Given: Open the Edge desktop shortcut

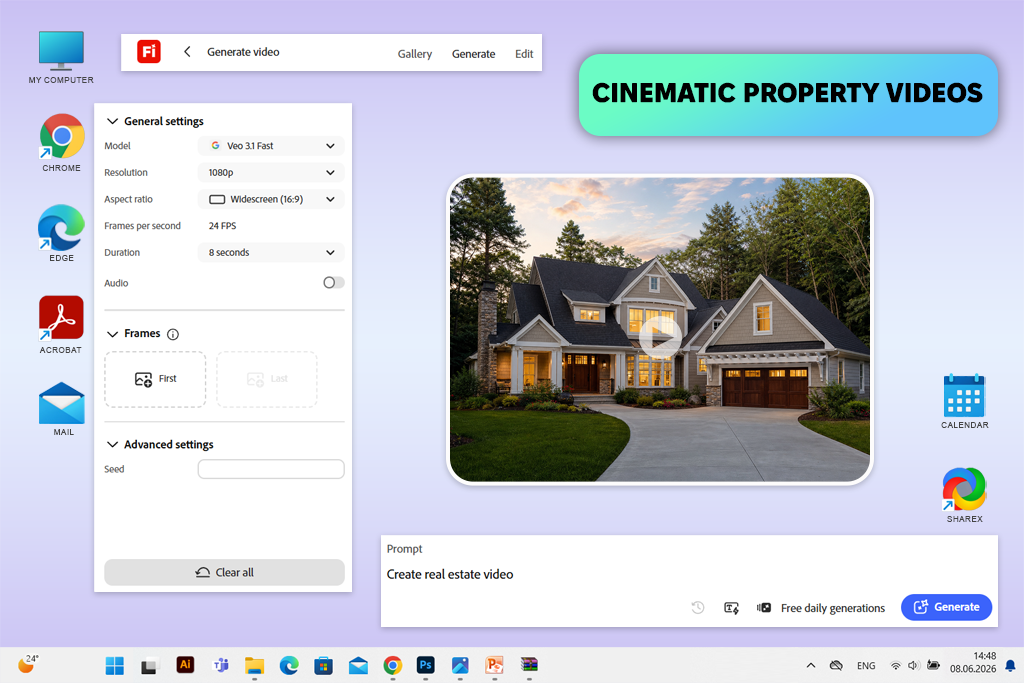Looking at the screenshot, I should click(61, 234).
